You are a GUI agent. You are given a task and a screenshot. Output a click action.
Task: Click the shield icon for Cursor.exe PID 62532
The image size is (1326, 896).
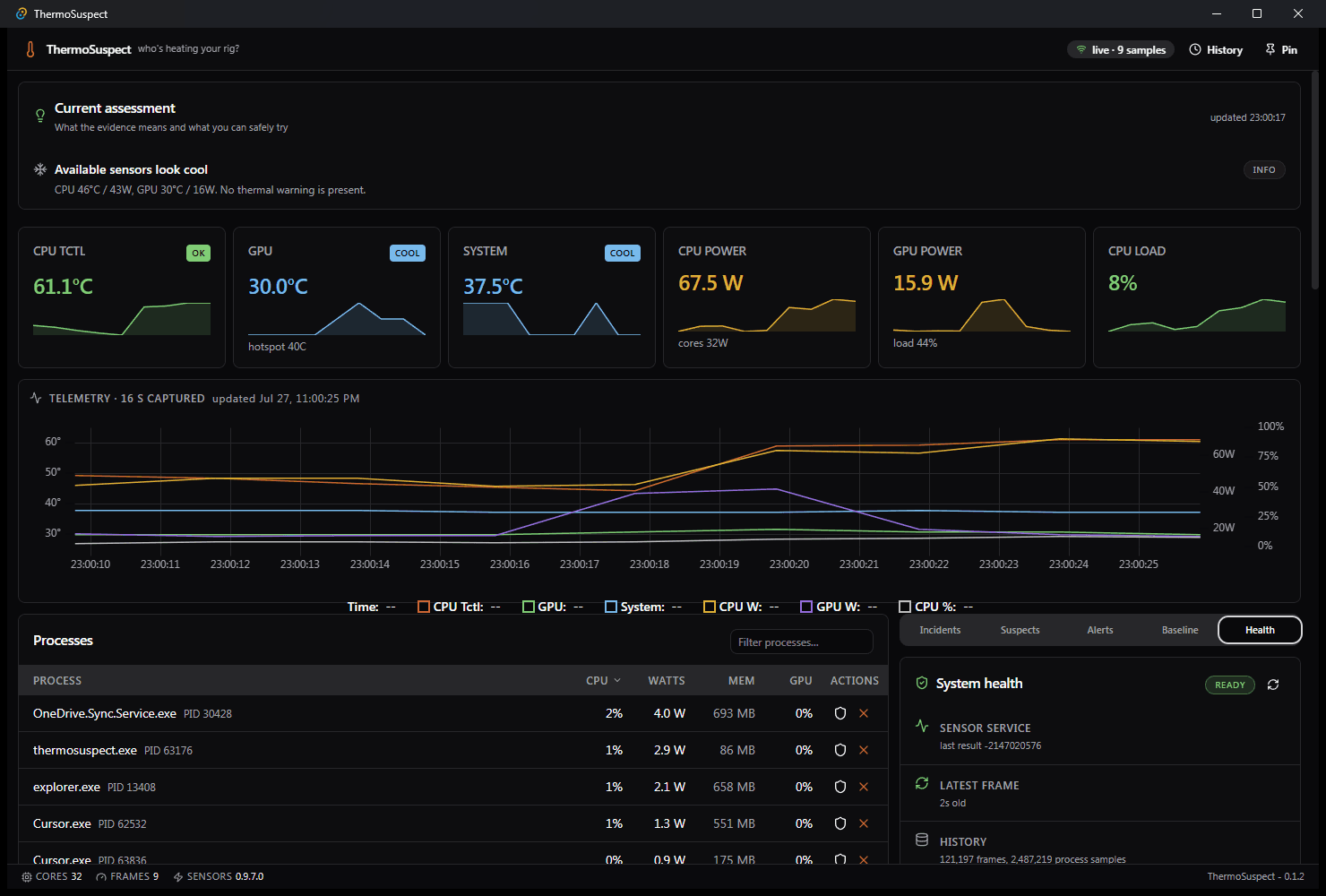point(840,823)
